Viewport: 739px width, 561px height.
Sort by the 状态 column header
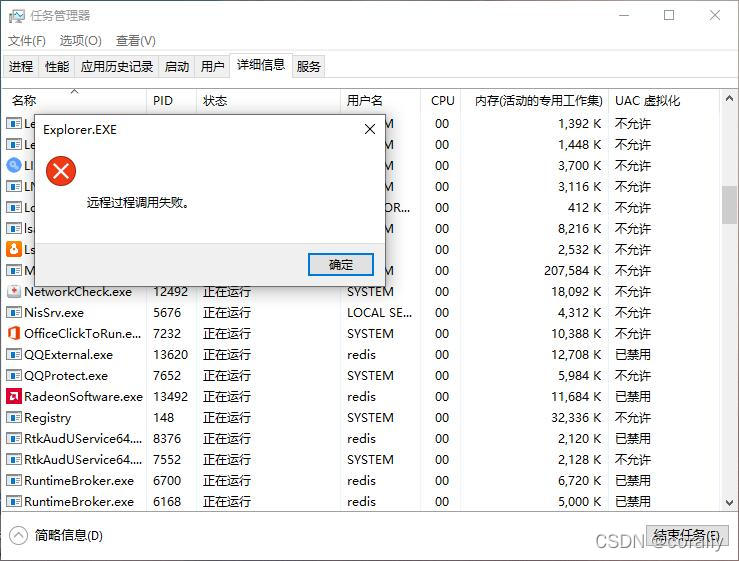268,100
